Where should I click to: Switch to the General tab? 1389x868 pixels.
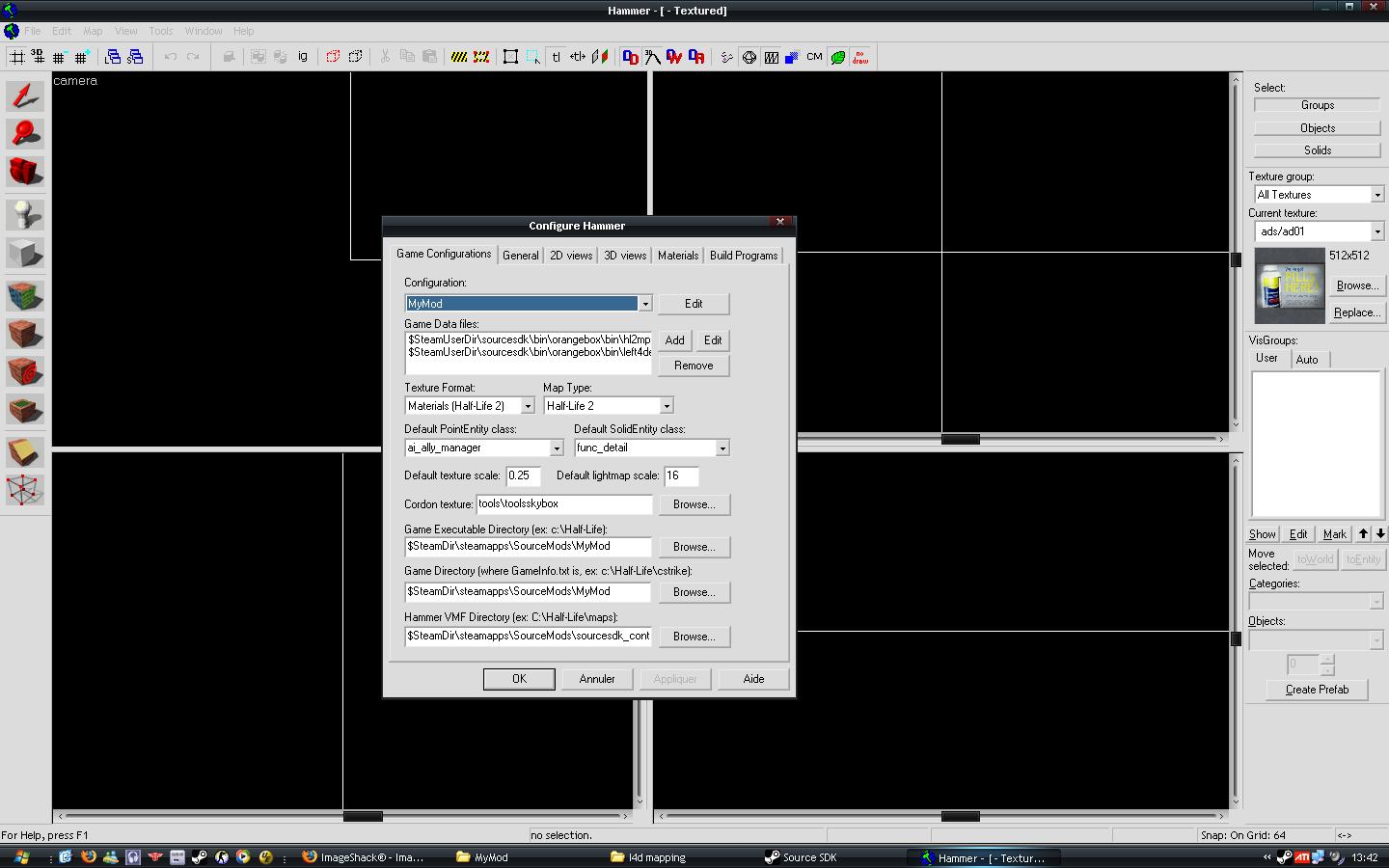[521, 256]
